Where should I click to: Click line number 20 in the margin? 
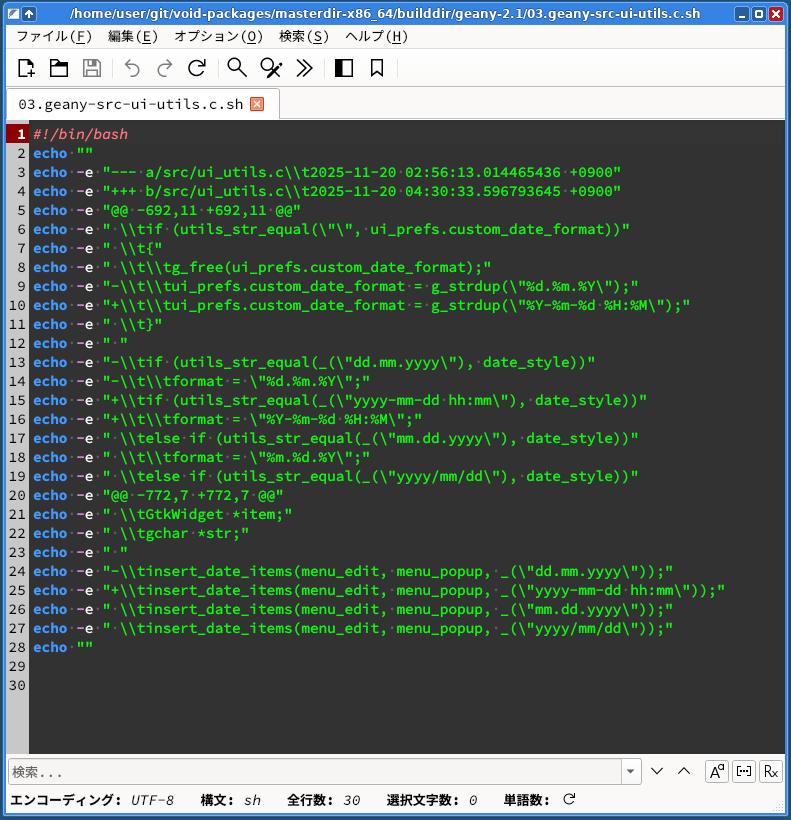[17, 495]
